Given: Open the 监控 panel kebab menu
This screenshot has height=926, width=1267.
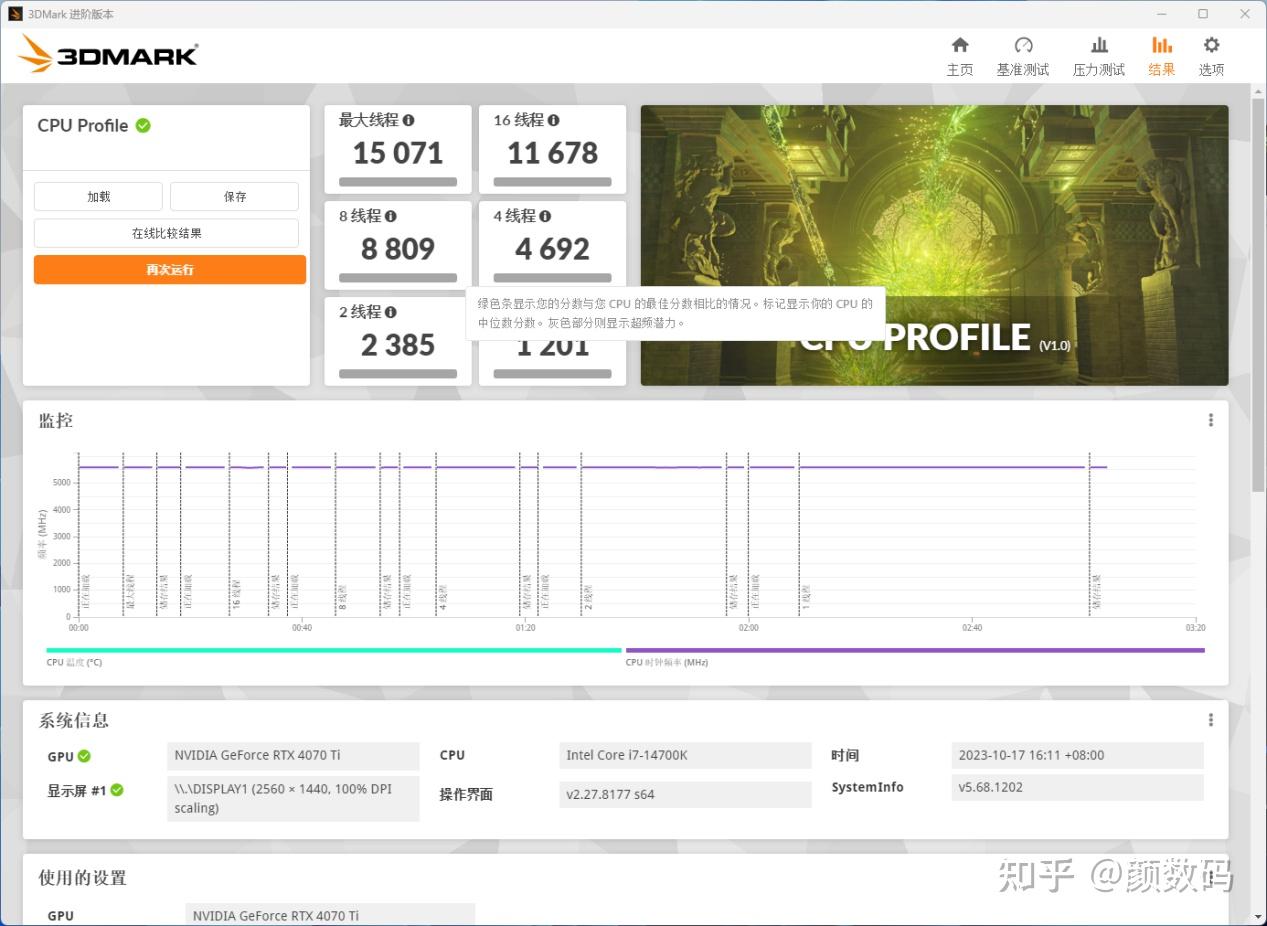Looking at the screenshot, I should (1210, 419).
